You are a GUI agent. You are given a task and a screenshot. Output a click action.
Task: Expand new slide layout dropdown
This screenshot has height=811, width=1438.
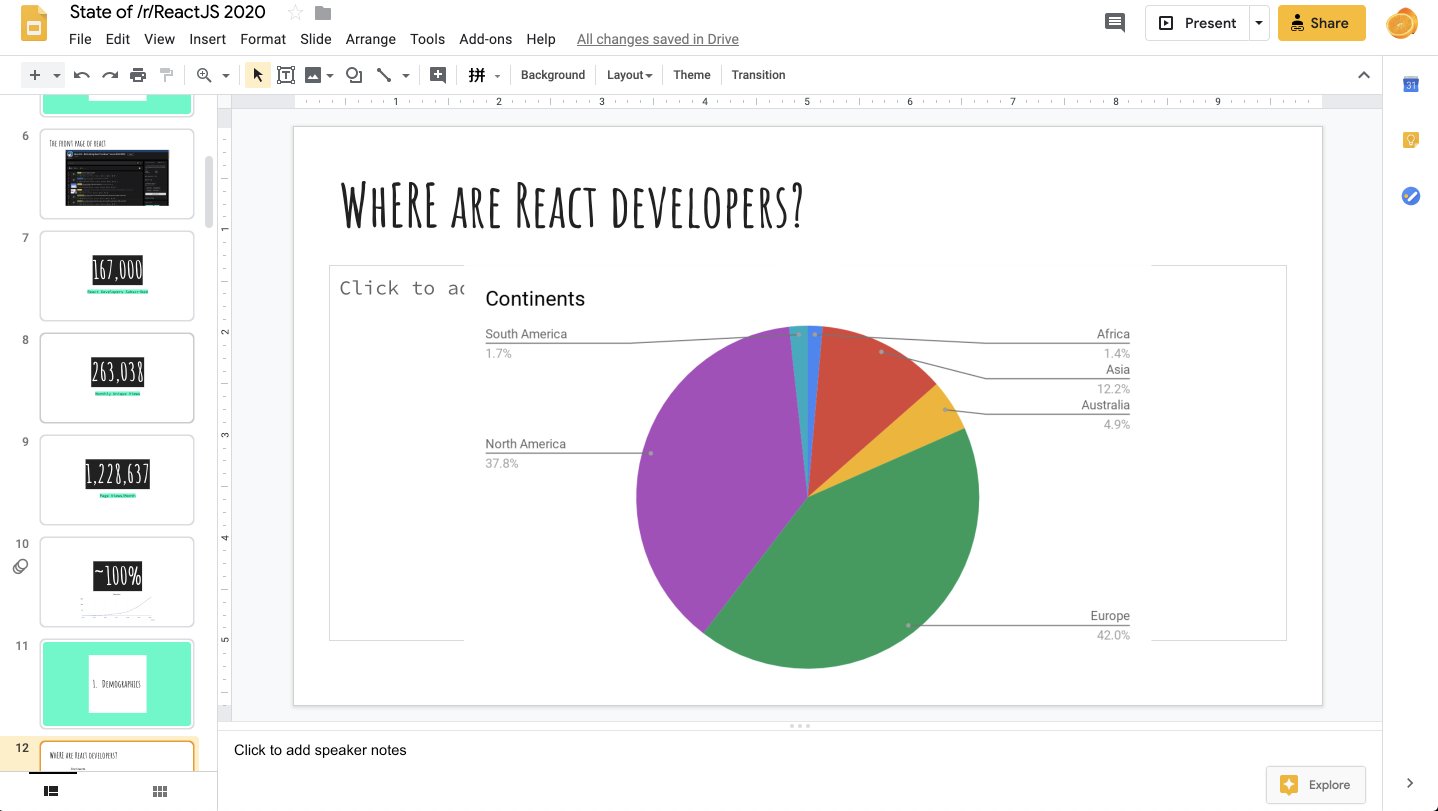[57, 75]
